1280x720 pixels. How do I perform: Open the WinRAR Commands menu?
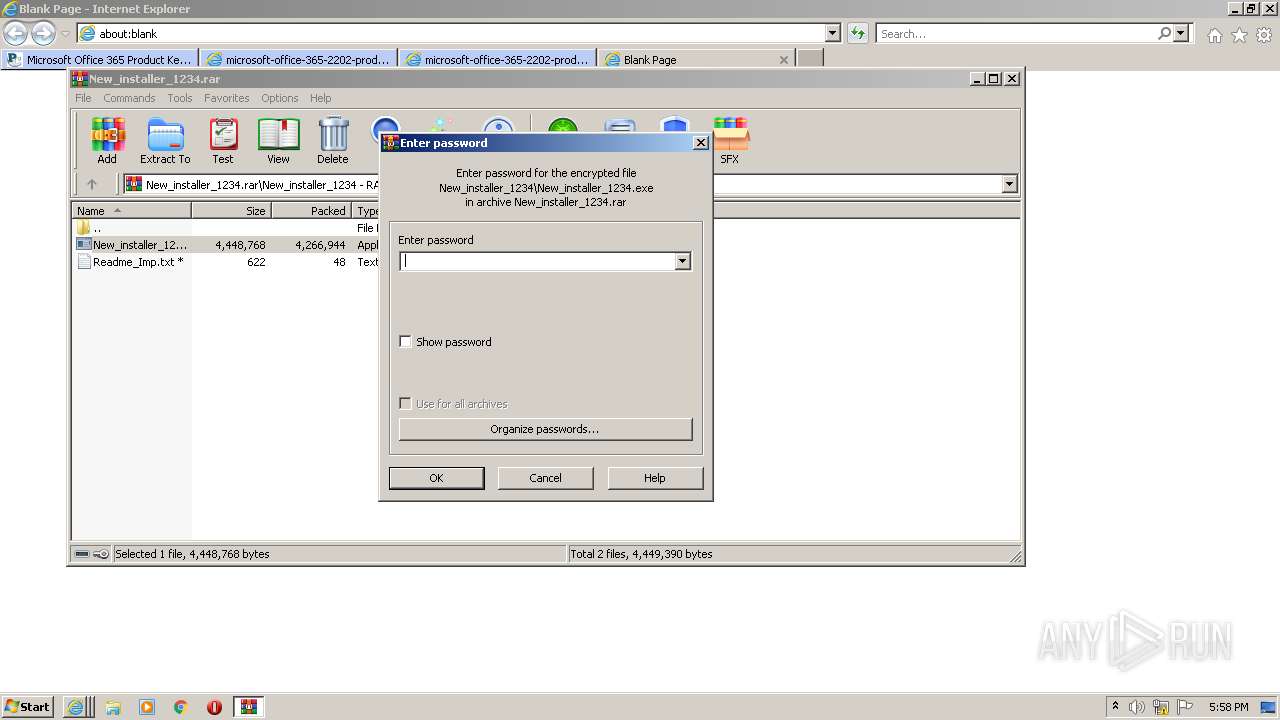[129, 98]
